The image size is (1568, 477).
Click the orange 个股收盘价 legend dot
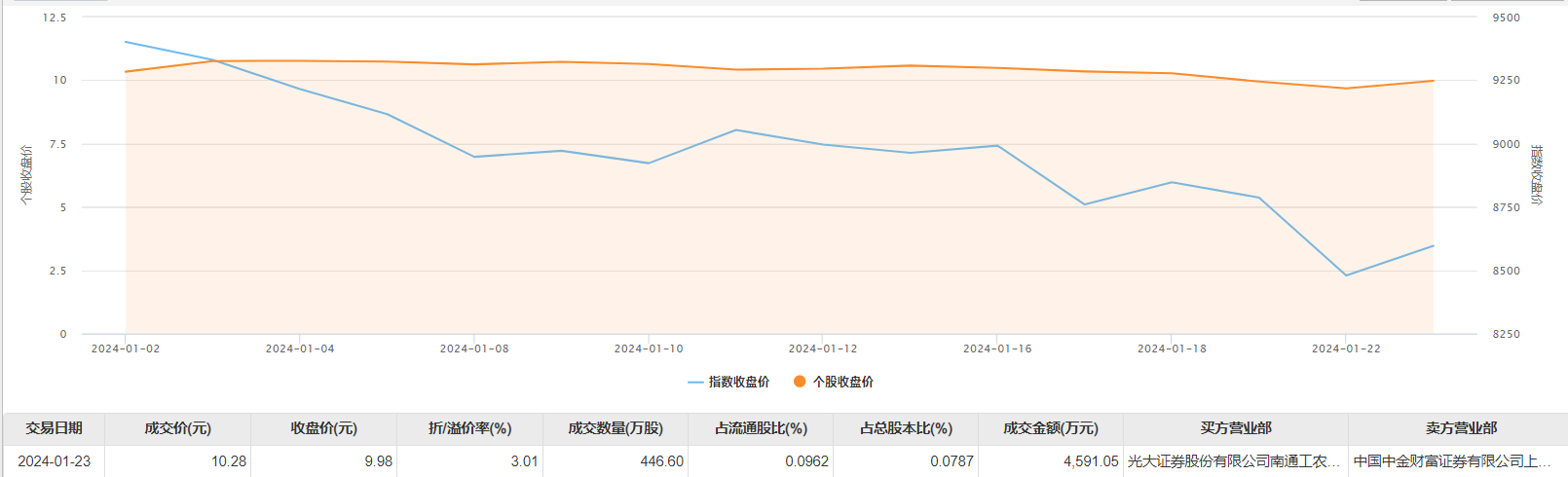(x=800, y=382)
